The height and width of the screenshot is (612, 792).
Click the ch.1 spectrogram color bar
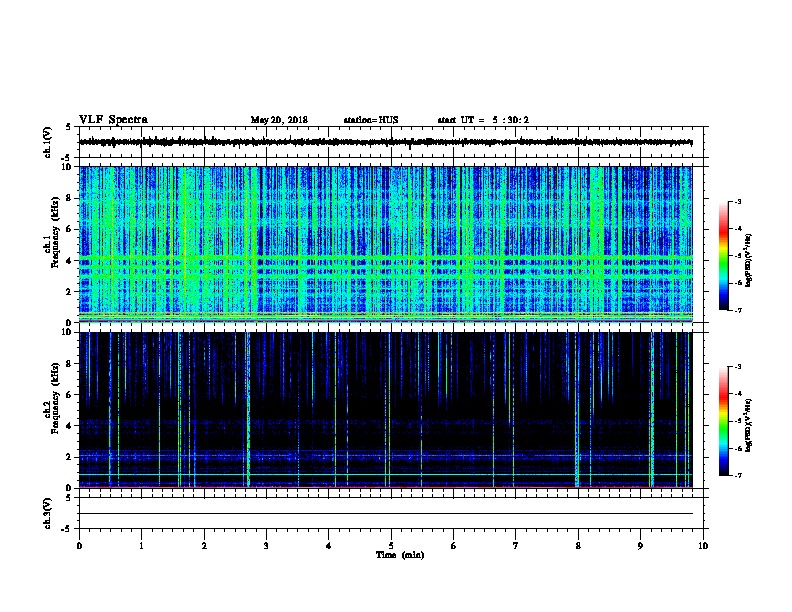click(x=723, y=256)
